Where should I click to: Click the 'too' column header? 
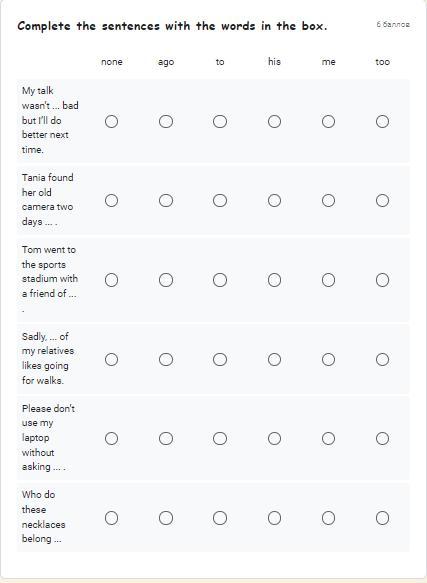382,62
